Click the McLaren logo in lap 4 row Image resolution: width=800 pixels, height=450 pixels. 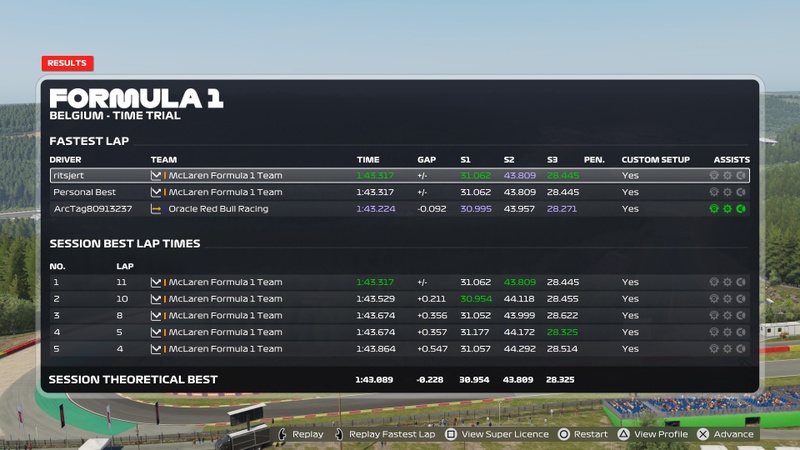pos(156,349)
